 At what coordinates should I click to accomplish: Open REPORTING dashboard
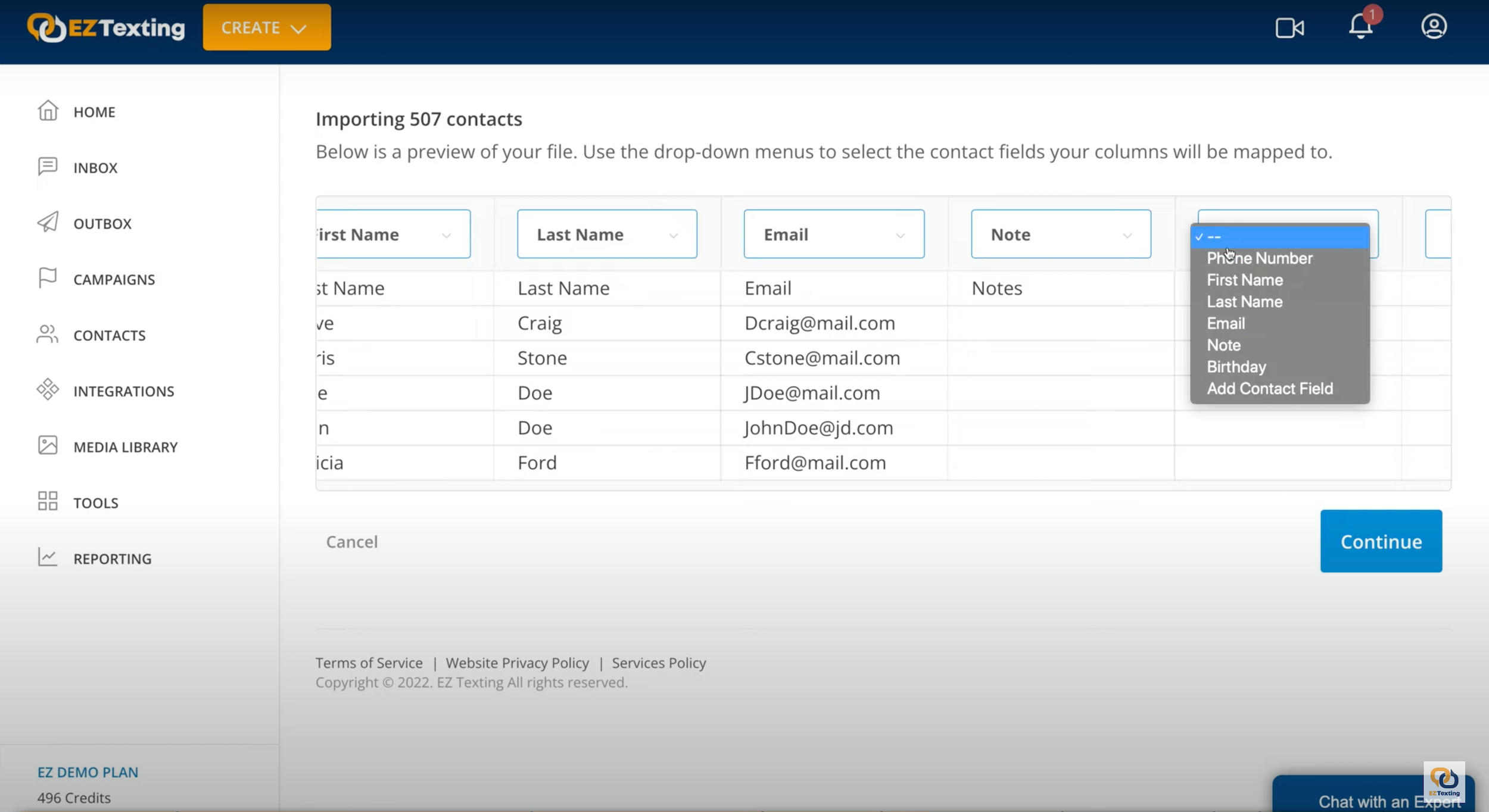click(112, 558)
